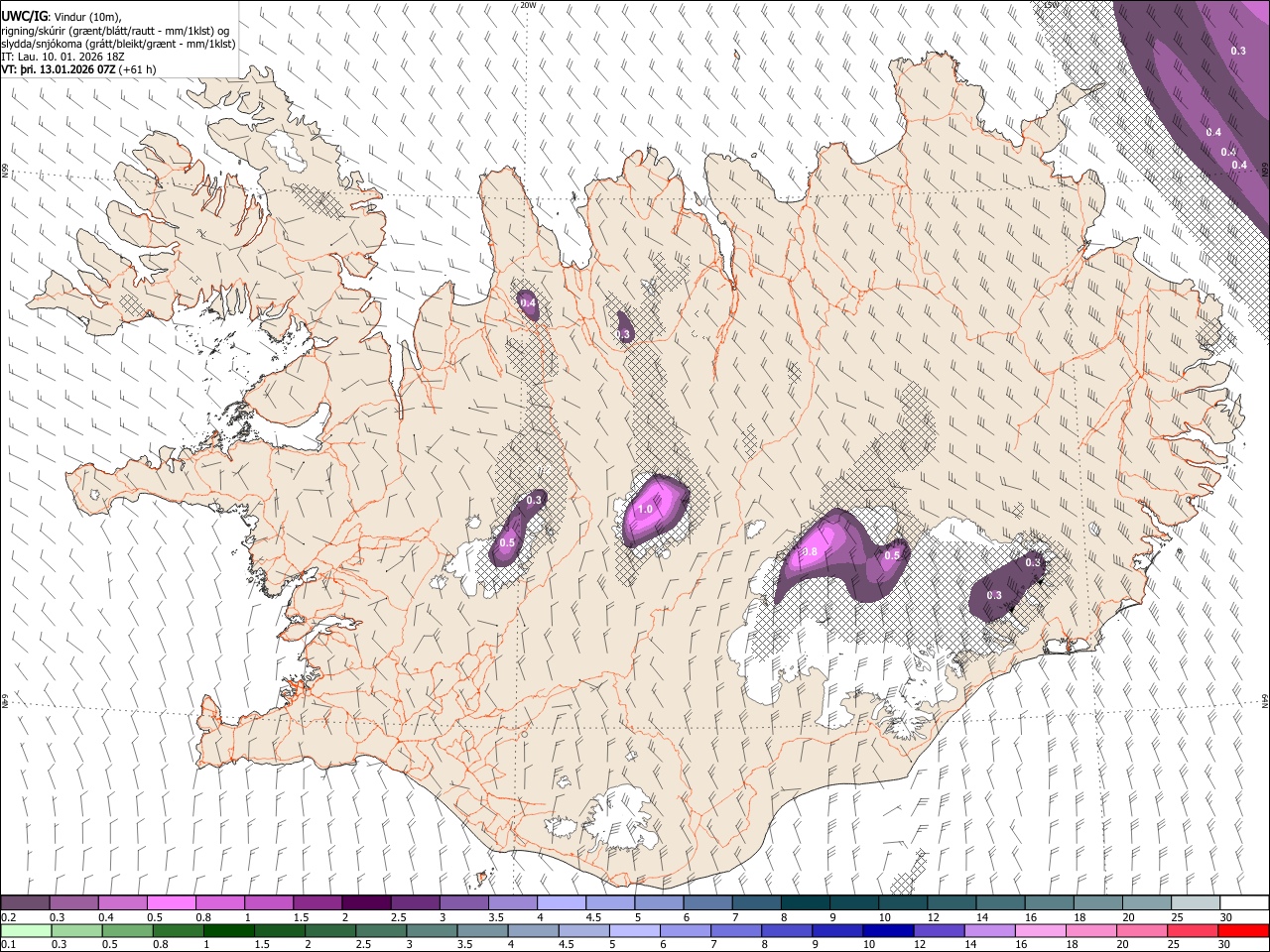Click the 'slydda/snjókoma' description line
Viewport: 1270px width, 952px height.
point(118,45)
